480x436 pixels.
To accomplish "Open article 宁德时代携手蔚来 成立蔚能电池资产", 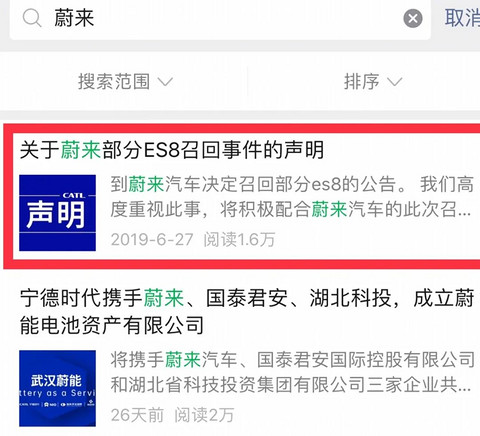I will coord(247,312).
